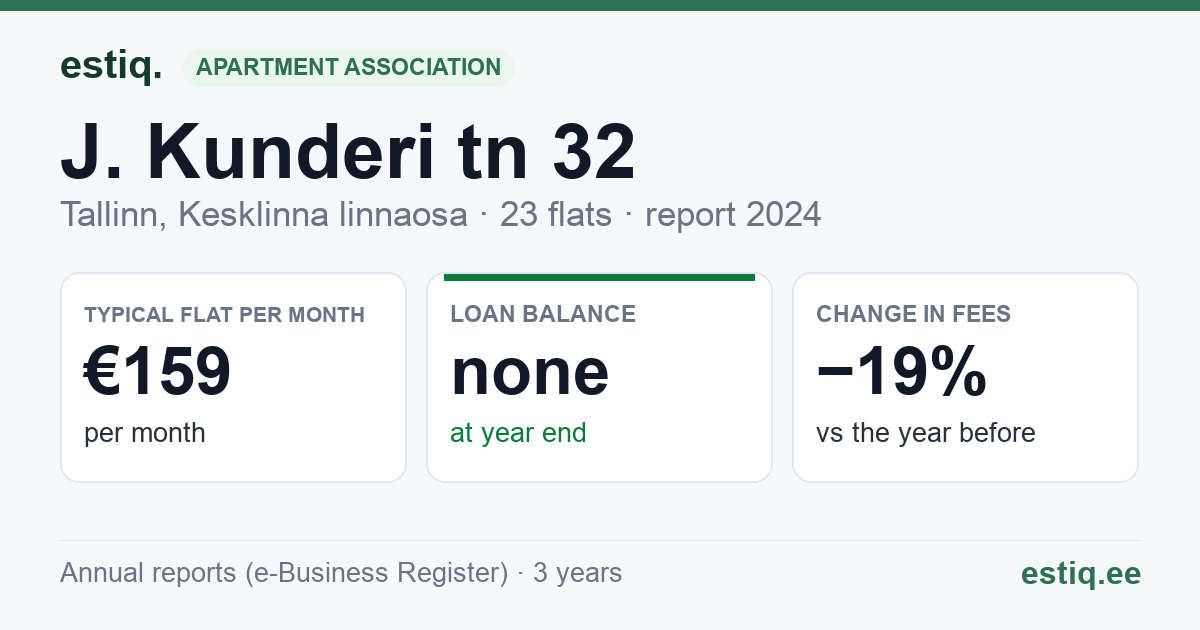
Task: Click the TYPICAL FLAT PER MONTH label
Action: click(x=225, y=315)
